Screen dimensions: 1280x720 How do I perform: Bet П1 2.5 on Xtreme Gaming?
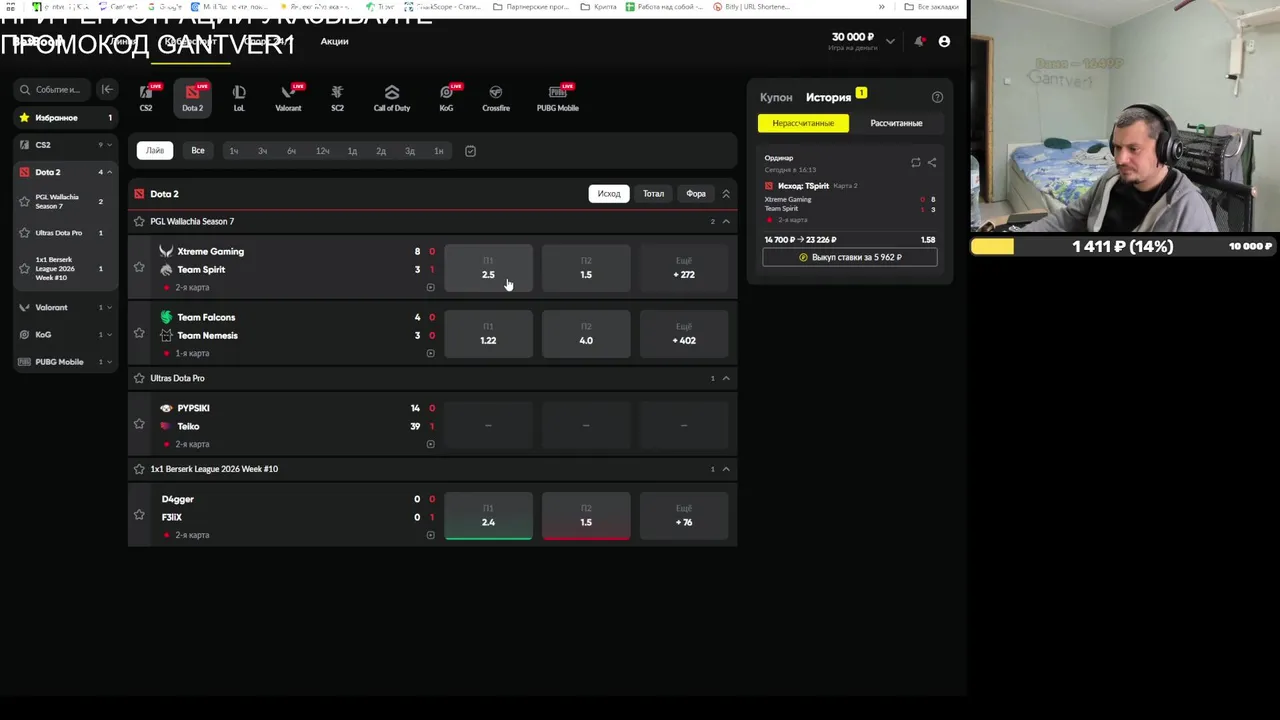pos(488,268)
